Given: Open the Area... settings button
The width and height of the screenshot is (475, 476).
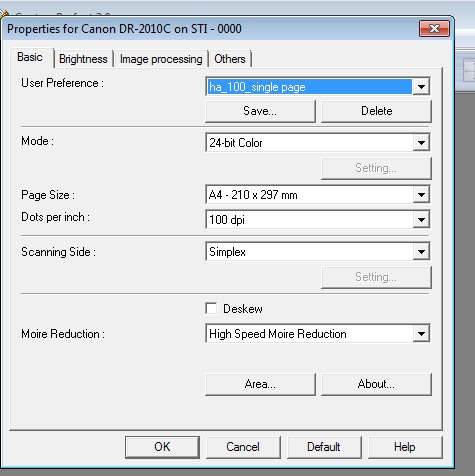Looking at the screenshot, I should point(260,384).
